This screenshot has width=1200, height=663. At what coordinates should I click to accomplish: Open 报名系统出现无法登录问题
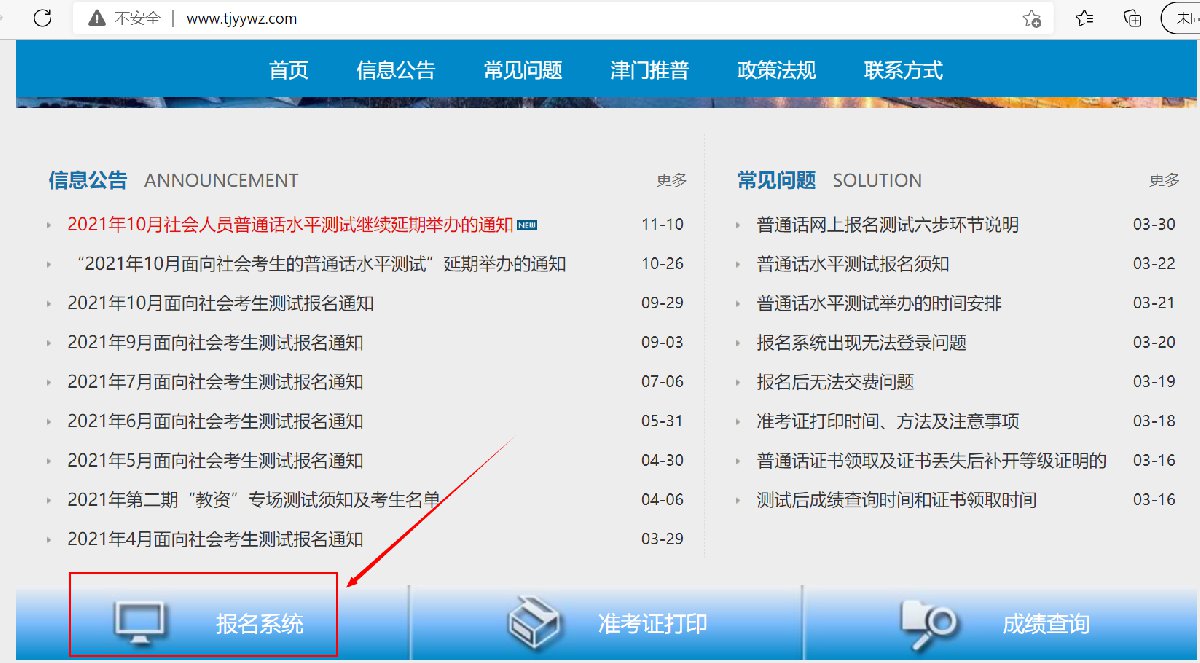(862, 342)
